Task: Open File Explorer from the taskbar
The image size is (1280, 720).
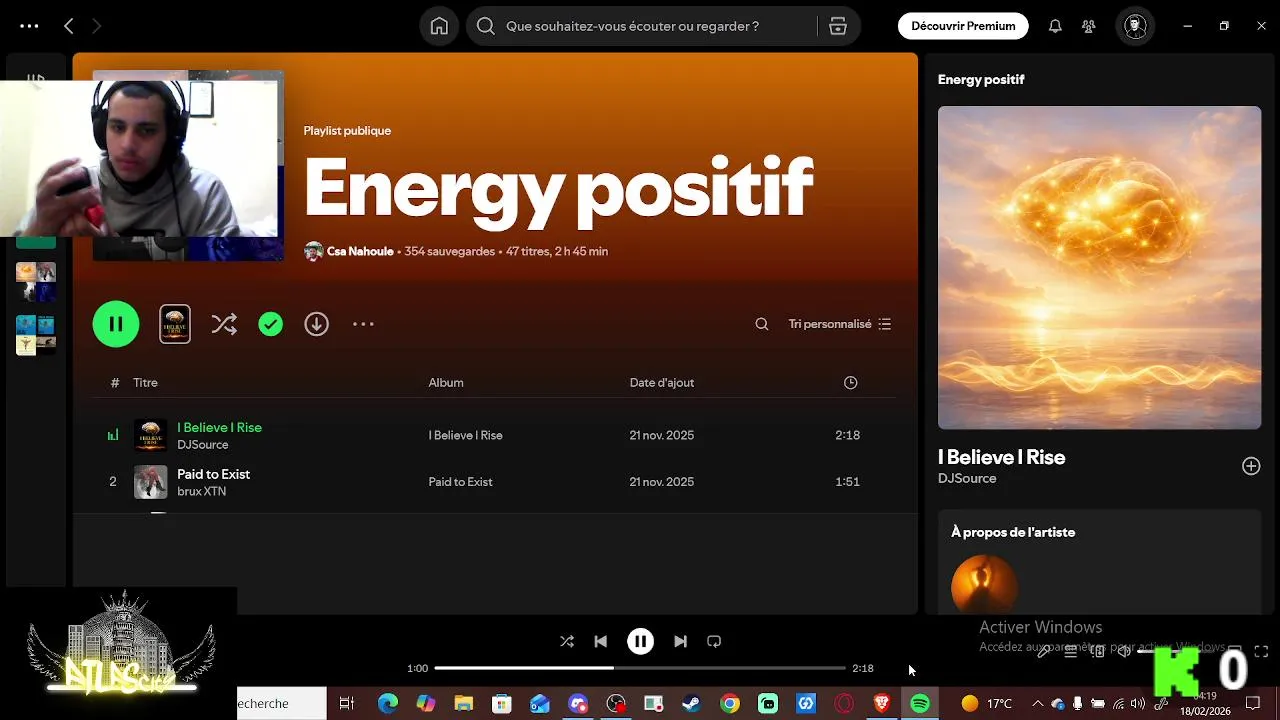Action: coord(463,704)
